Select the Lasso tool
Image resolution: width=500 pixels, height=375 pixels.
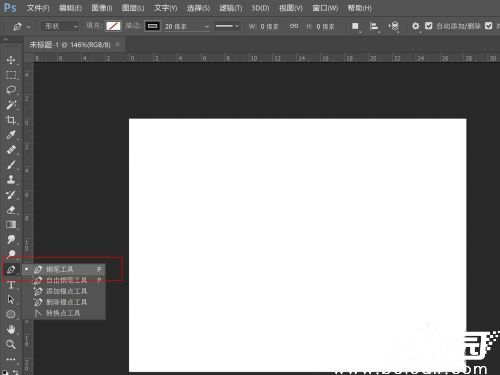click(11, 90)
